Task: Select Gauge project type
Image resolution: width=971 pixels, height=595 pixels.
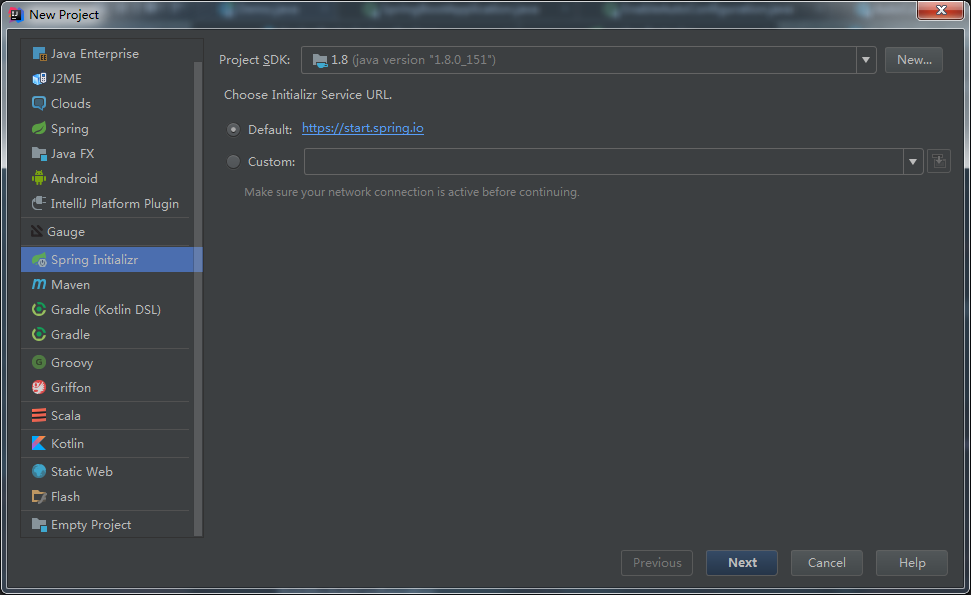Action: pos(108,232)
